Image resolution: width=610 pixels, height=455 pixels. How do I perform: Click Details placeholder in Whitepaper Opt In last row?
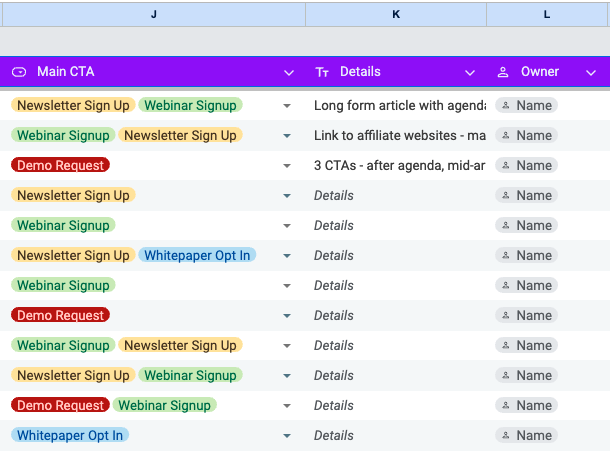pos(334,435)
